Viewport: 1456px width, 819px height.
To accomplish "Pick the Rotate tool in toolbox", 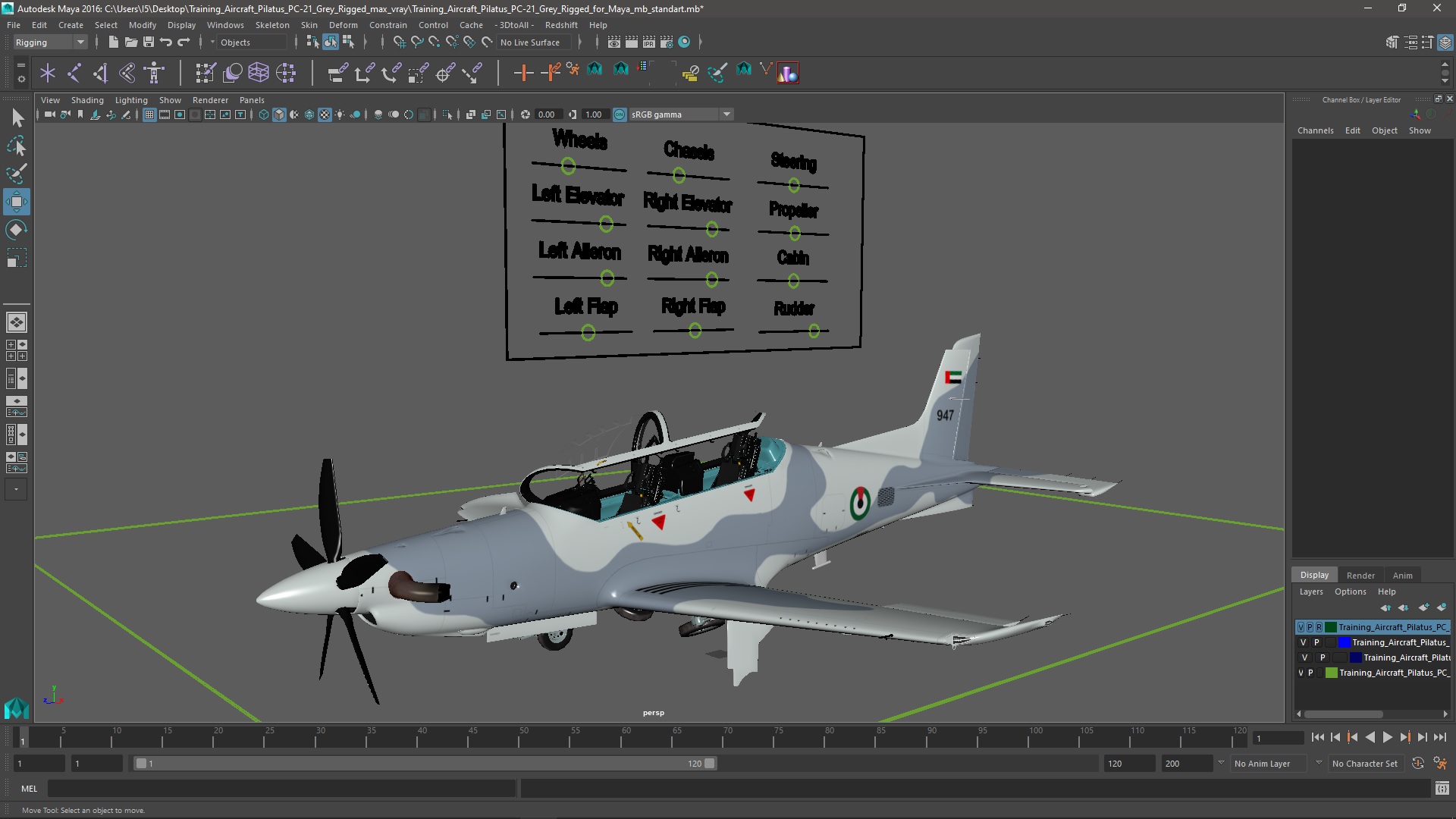I will pyautogui.click(x=16, y=229).
